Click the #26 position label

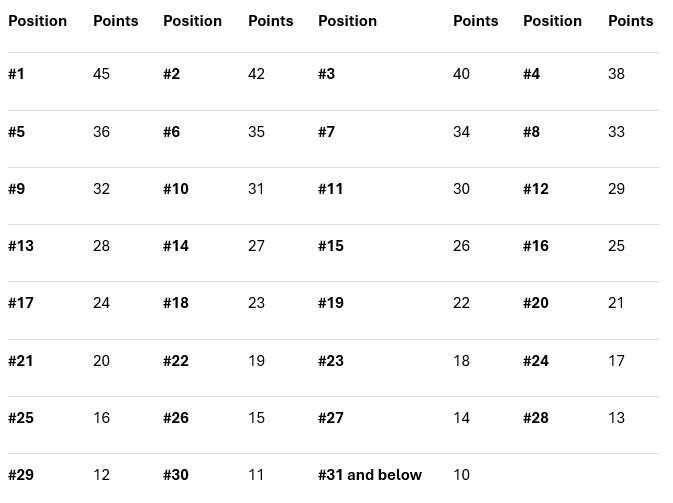click(175, 418)
